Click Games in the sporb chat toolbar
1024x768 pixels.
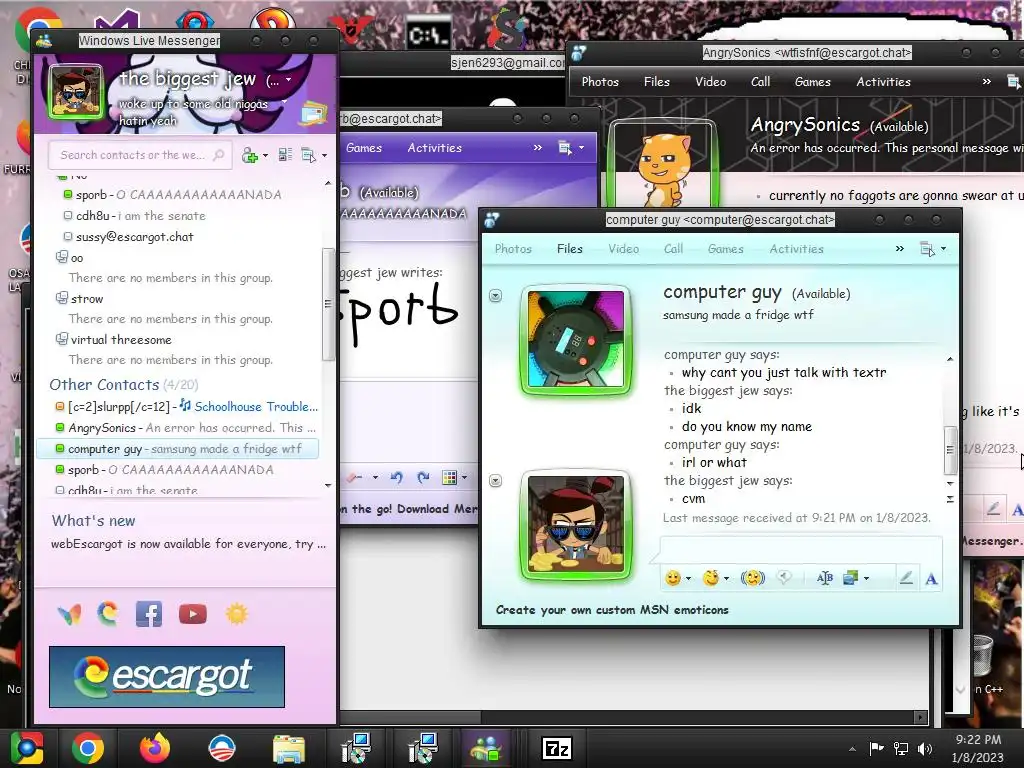(364, 148)
